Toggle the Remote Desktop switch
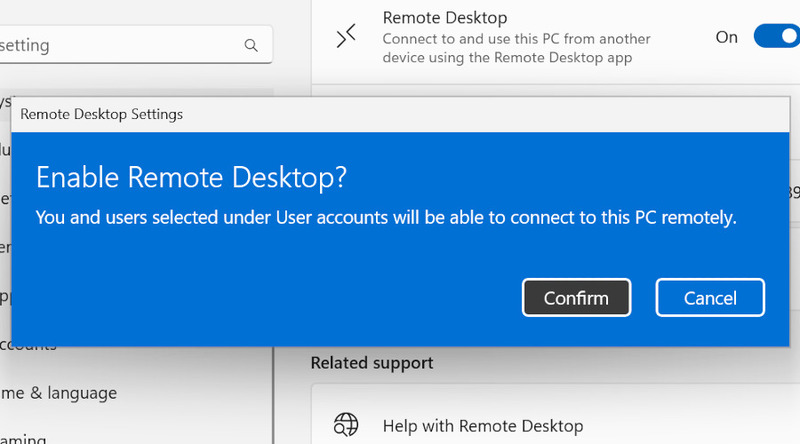800x444 pixels. pos(778,37)
